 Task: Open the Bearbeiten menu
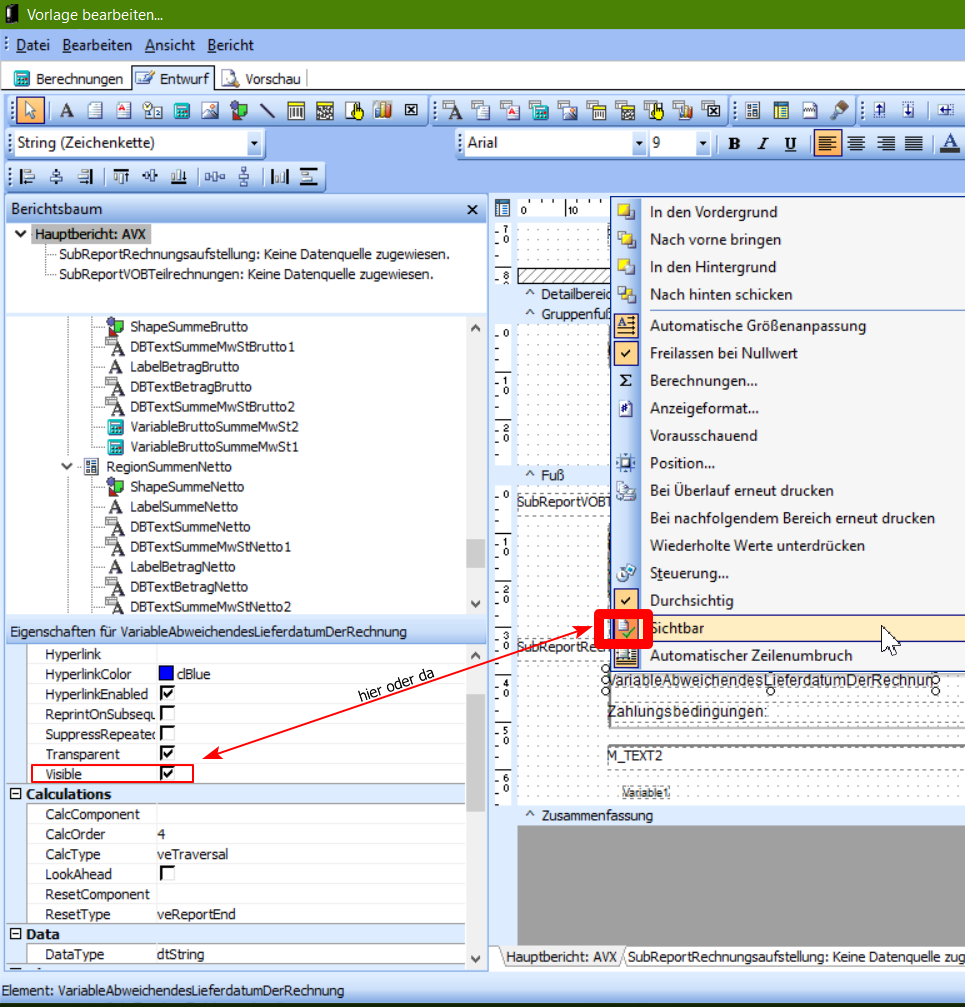97,45
